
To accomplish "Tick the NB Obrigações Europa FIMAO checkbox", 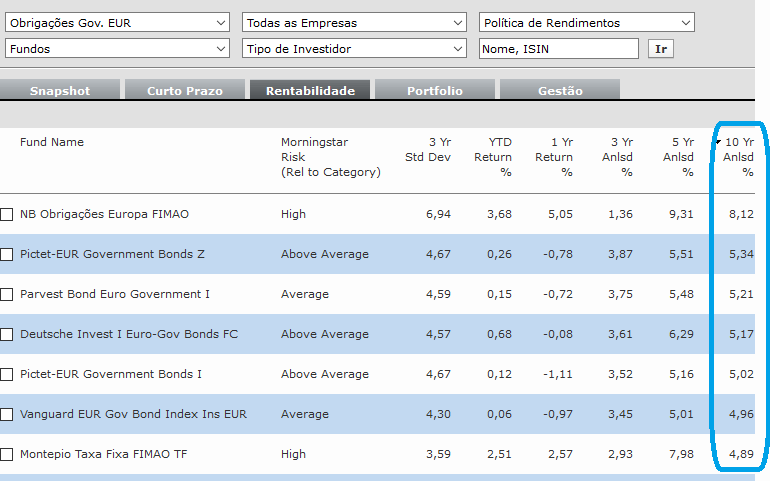I will click(7, 215).
